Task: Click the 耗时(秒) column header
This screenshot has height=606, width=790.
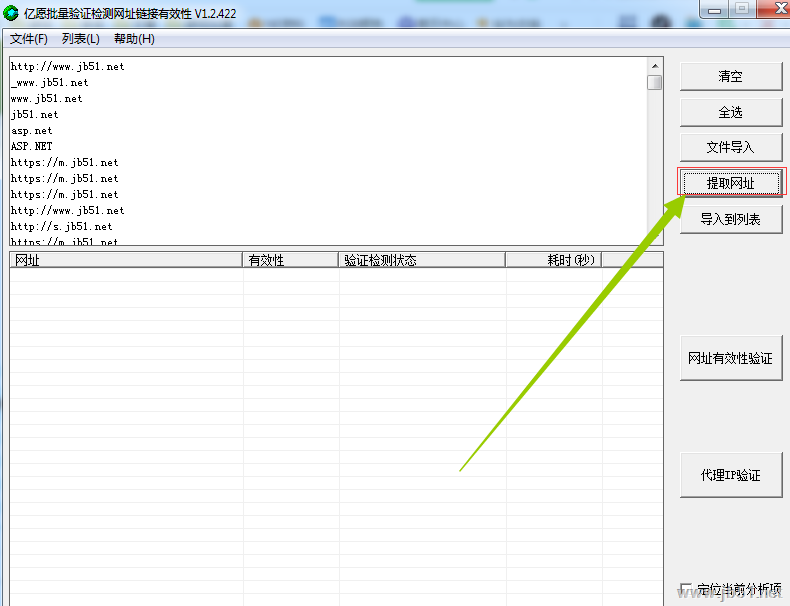Action: (x=553, y=260)
